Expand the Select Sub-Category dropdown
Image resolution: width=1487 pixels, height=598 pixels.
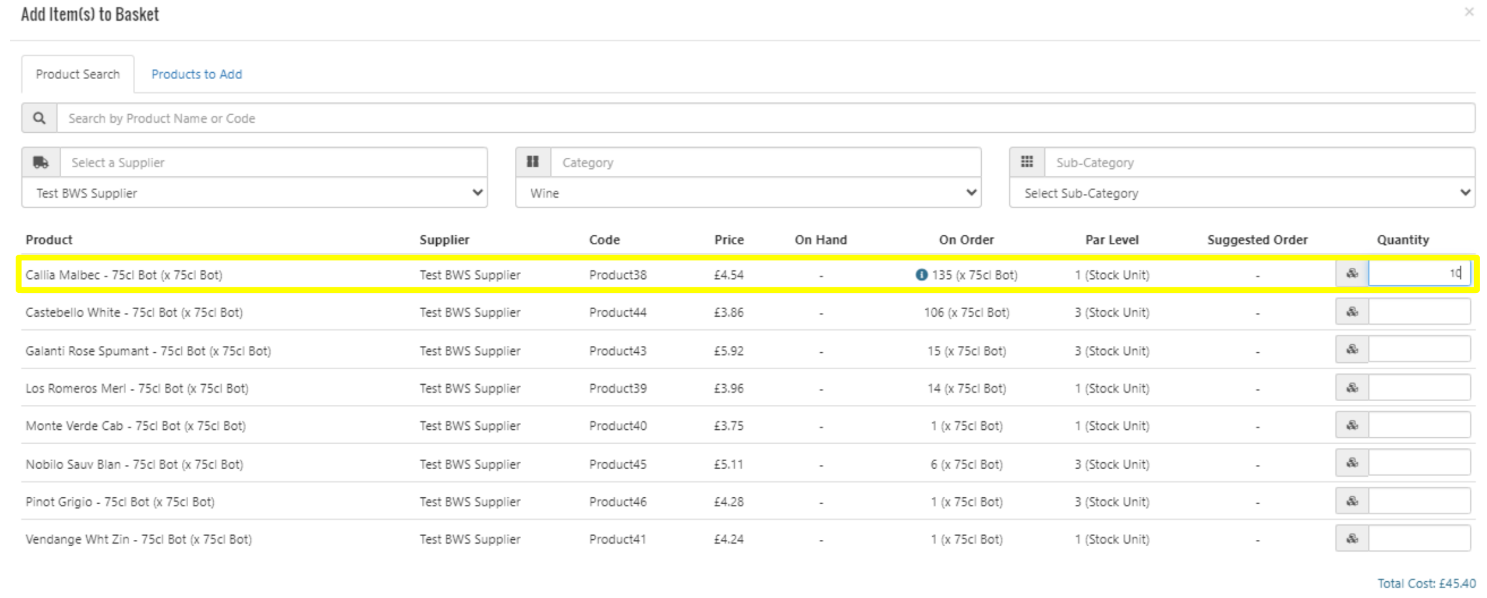pos(1242,193)
